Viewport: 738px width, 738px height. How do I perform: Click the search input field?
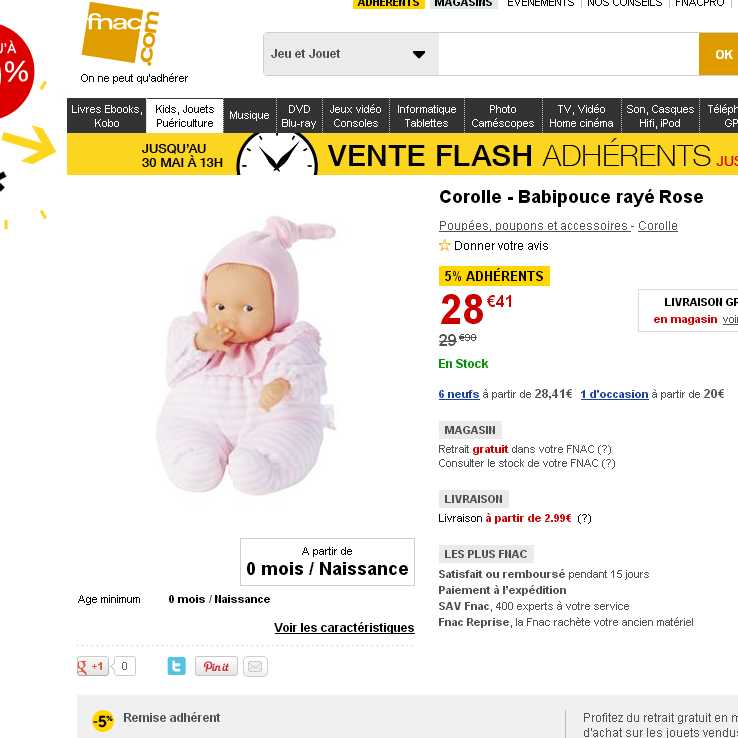point(569,54)
